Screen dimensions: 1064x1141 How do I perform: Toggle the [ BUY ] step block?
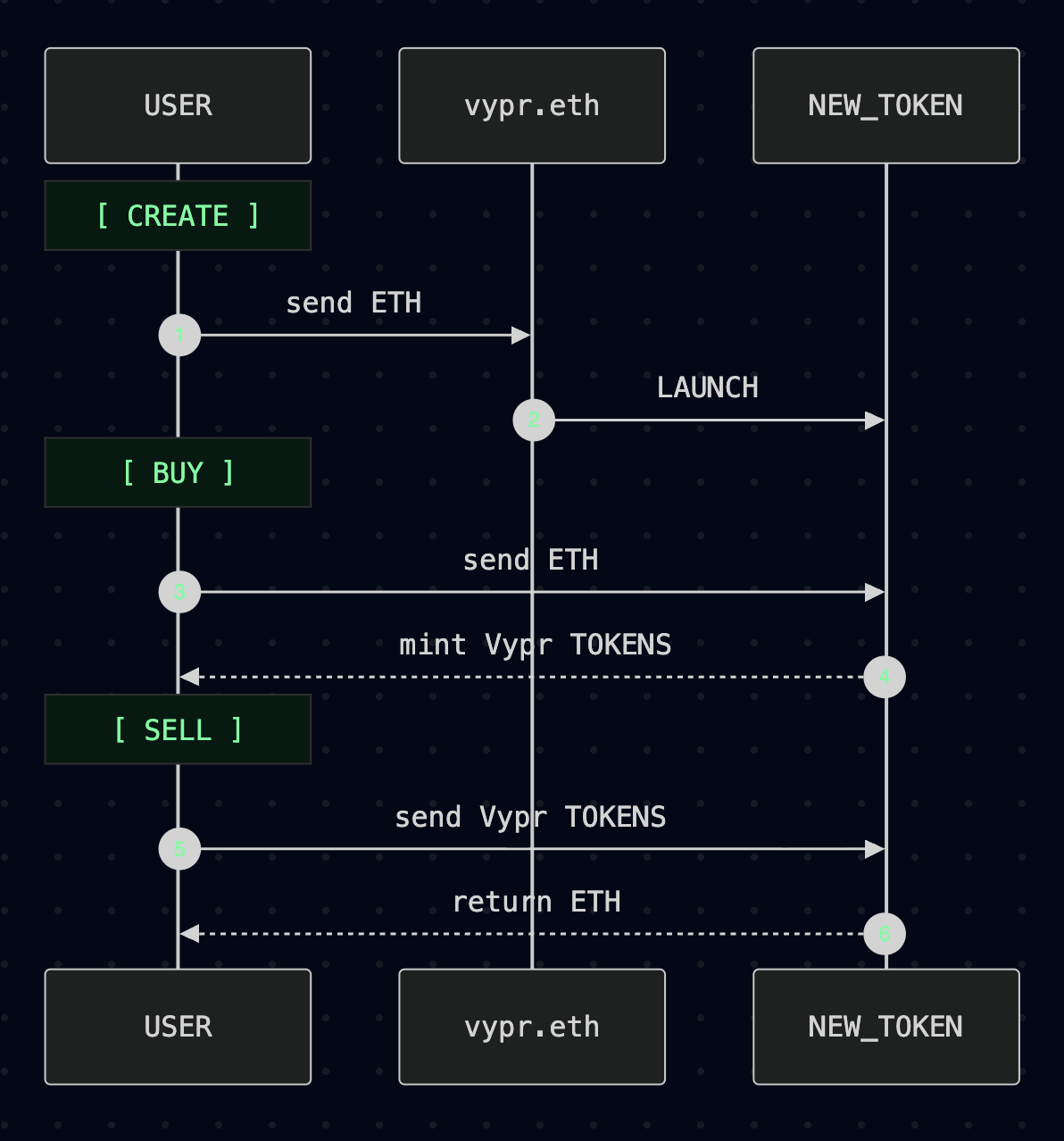[x=178, y=472]
